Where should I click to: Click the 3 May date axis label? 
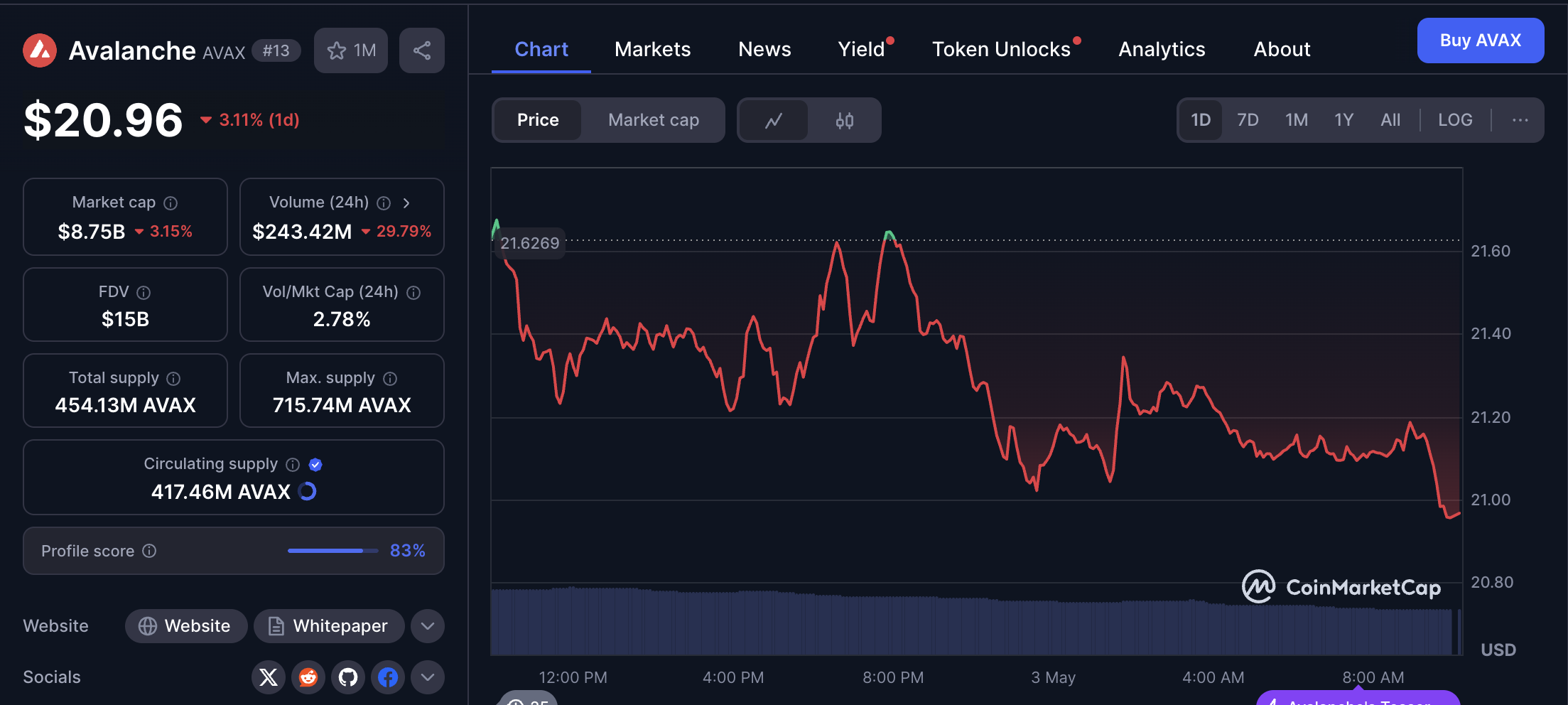1053,677
